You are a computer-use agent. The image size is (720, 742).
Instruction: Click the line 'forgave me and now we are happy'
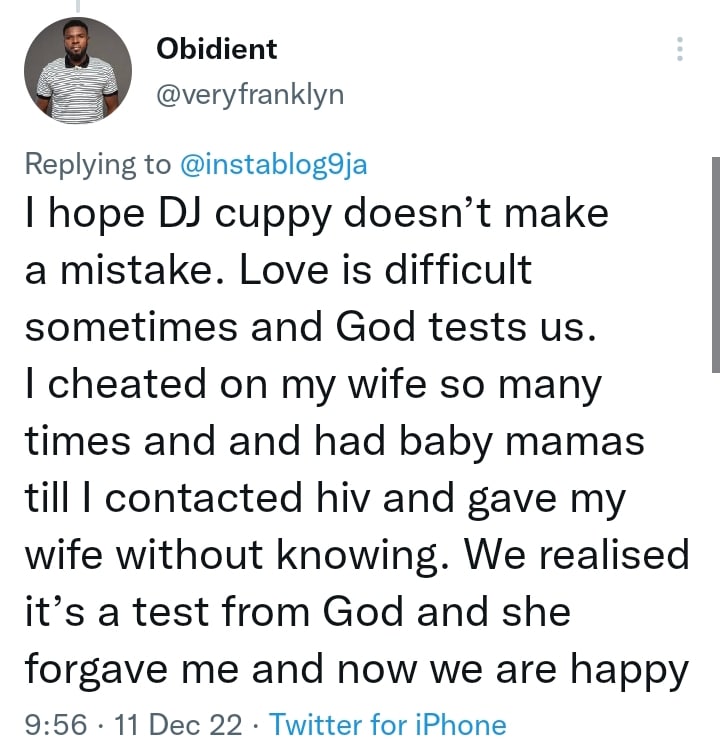click(x=357, y=667)
